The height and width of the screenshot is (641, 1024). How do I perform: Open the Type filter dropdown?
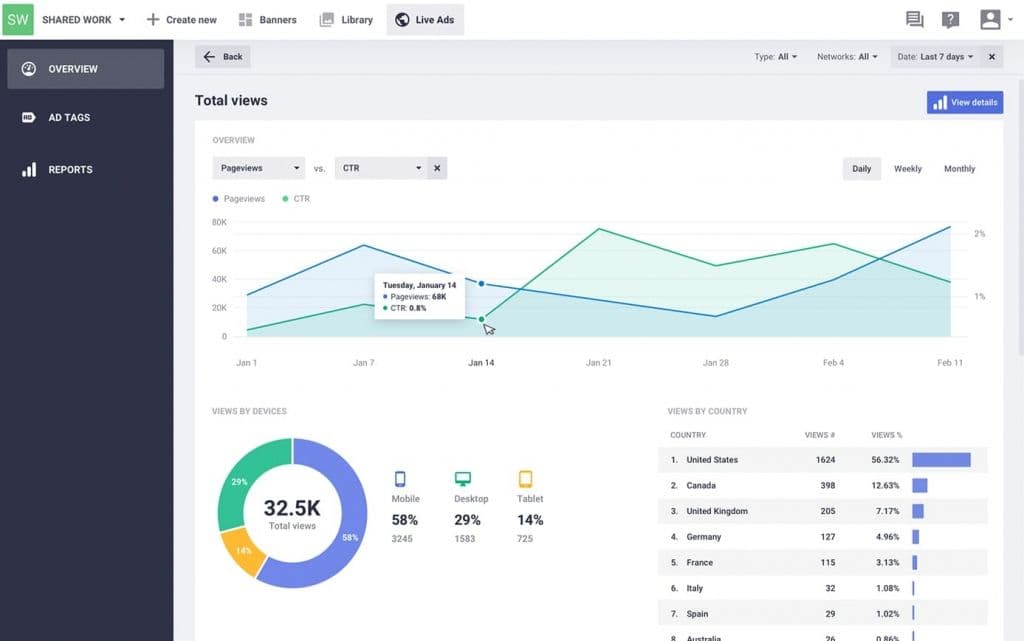[776, 57]
